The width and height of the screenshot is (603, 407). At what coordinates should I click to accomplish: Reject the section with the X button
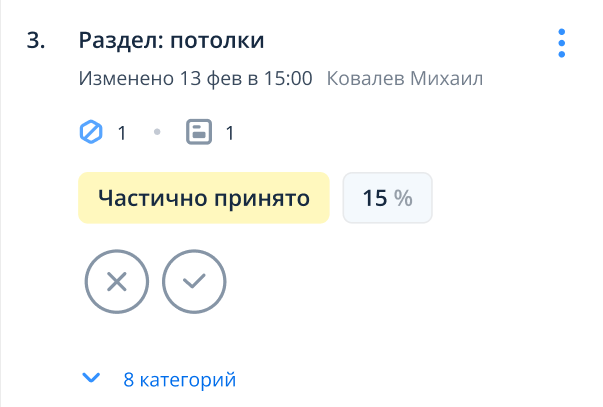[x=117, y=281]
